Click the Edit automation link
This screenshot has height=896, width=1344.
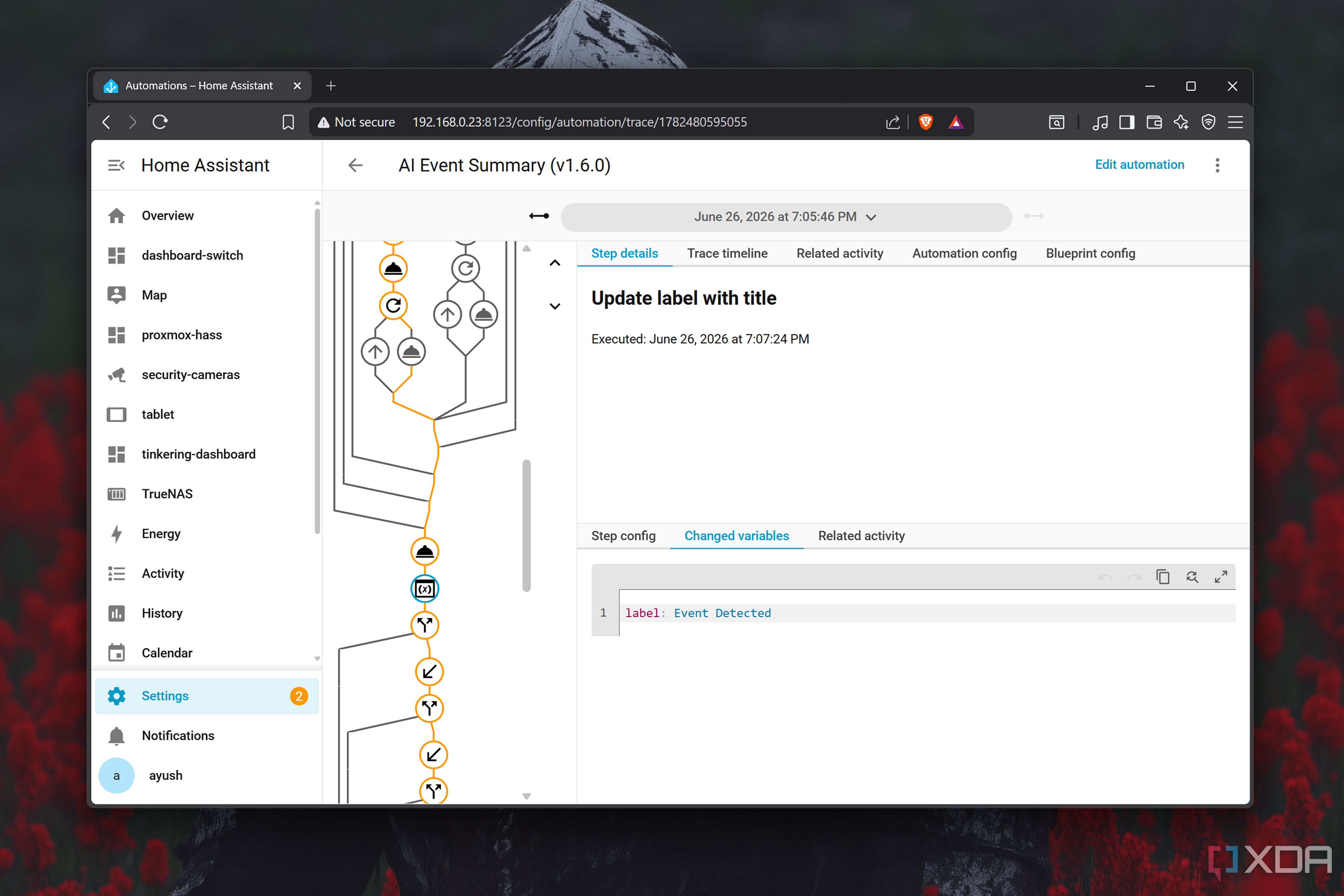pyautogui.click(x=1139, y=165)
